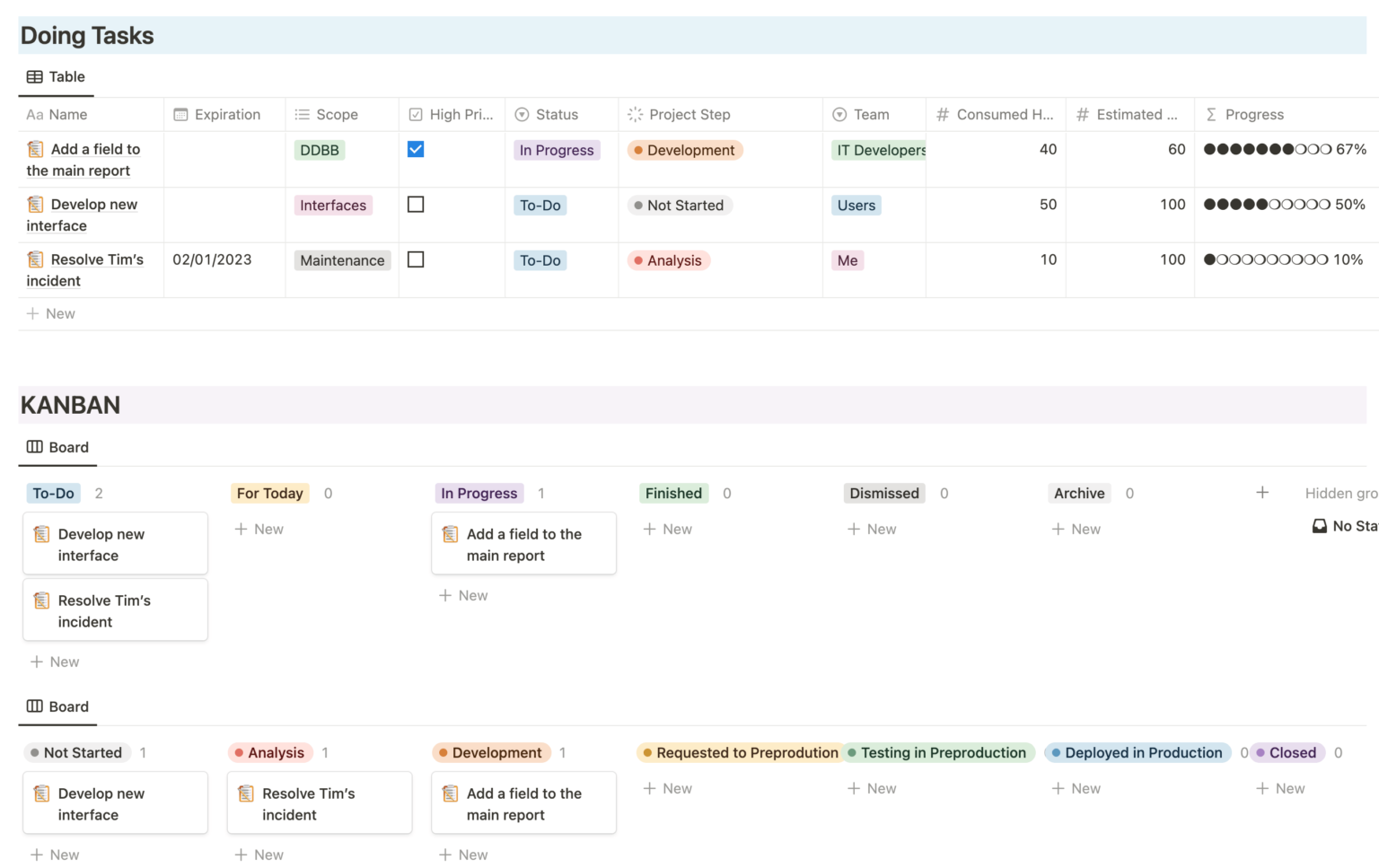Image resolution: width=1379 pixels, height=868 pixels.
Task: Uncheck High Priority for "Add a field to the main report"
Action: pyautogui.click(x=415, y=149)
